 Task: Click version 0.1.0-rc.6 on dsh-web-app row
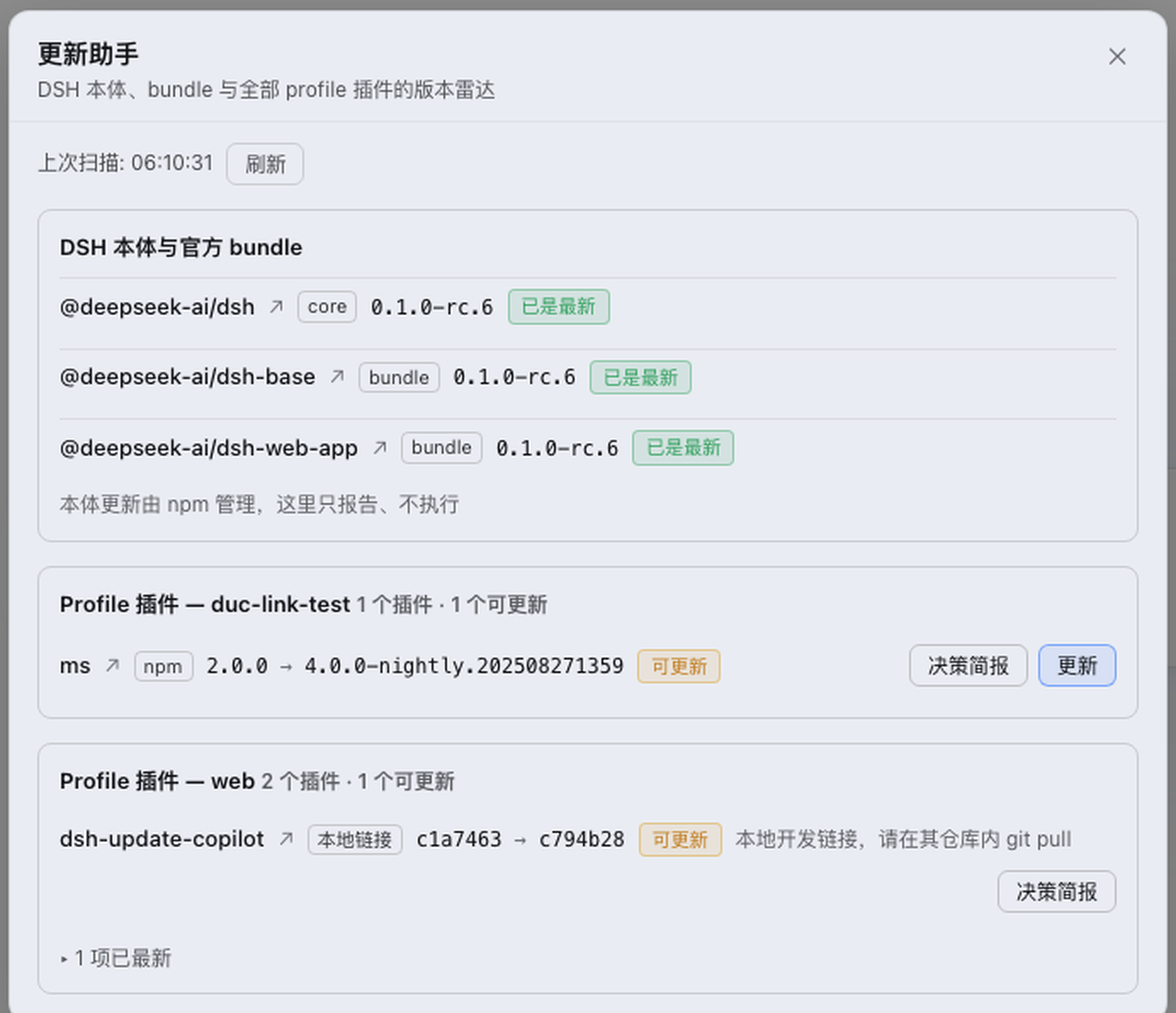point(557,448)
